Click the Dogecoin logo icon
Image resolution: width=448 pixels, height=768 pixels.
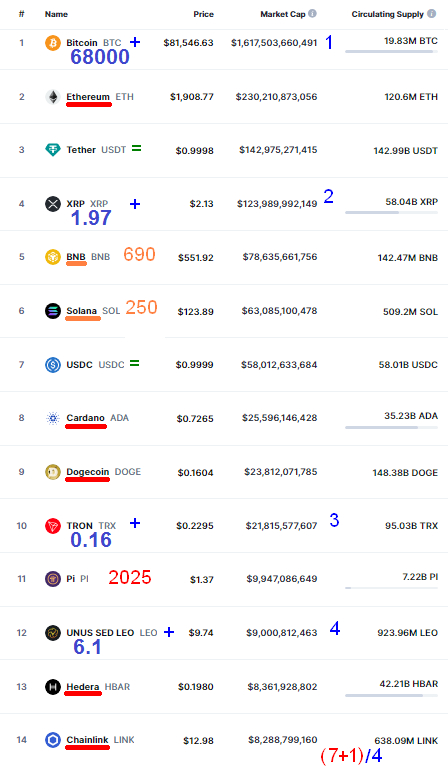(53, 472)
